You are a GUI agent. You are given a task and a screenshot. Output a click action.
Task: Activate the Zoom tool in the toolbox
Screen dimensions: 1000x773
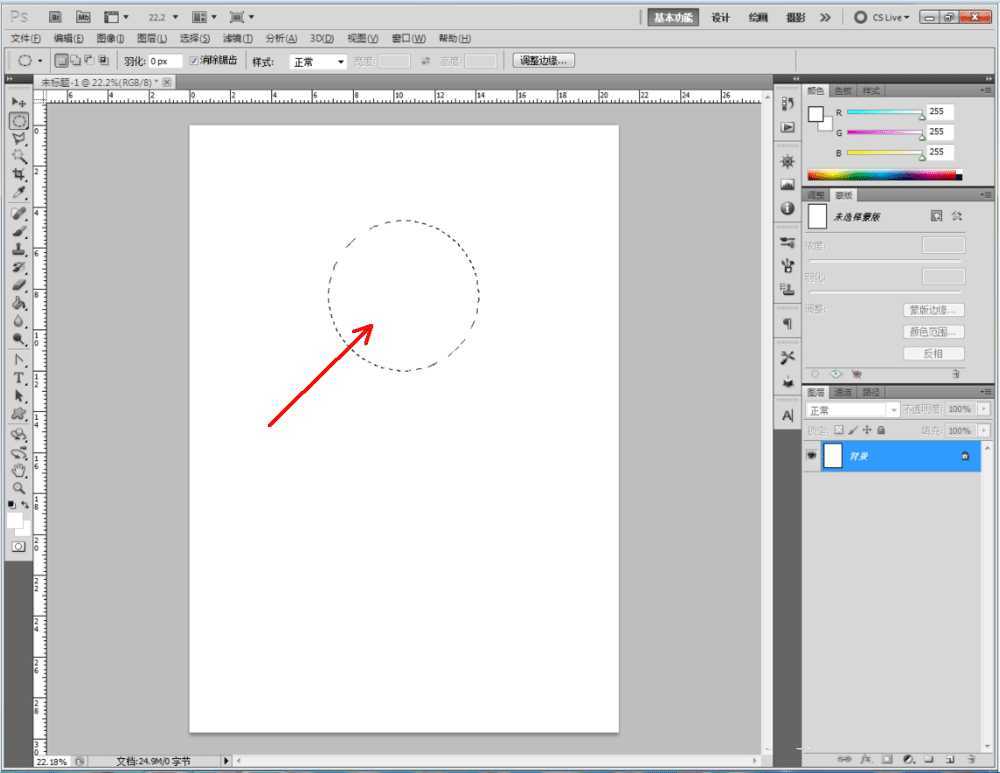tap(18, 488)
